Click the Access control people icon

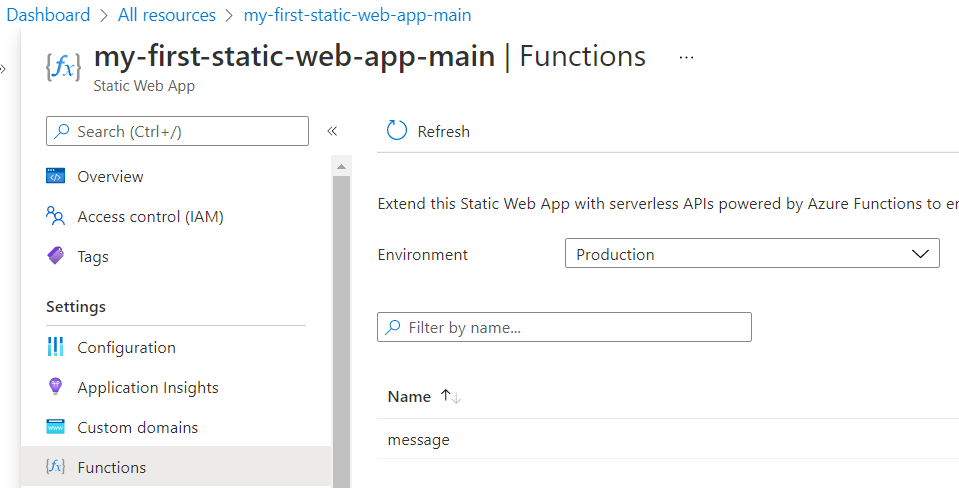[56, 216]
